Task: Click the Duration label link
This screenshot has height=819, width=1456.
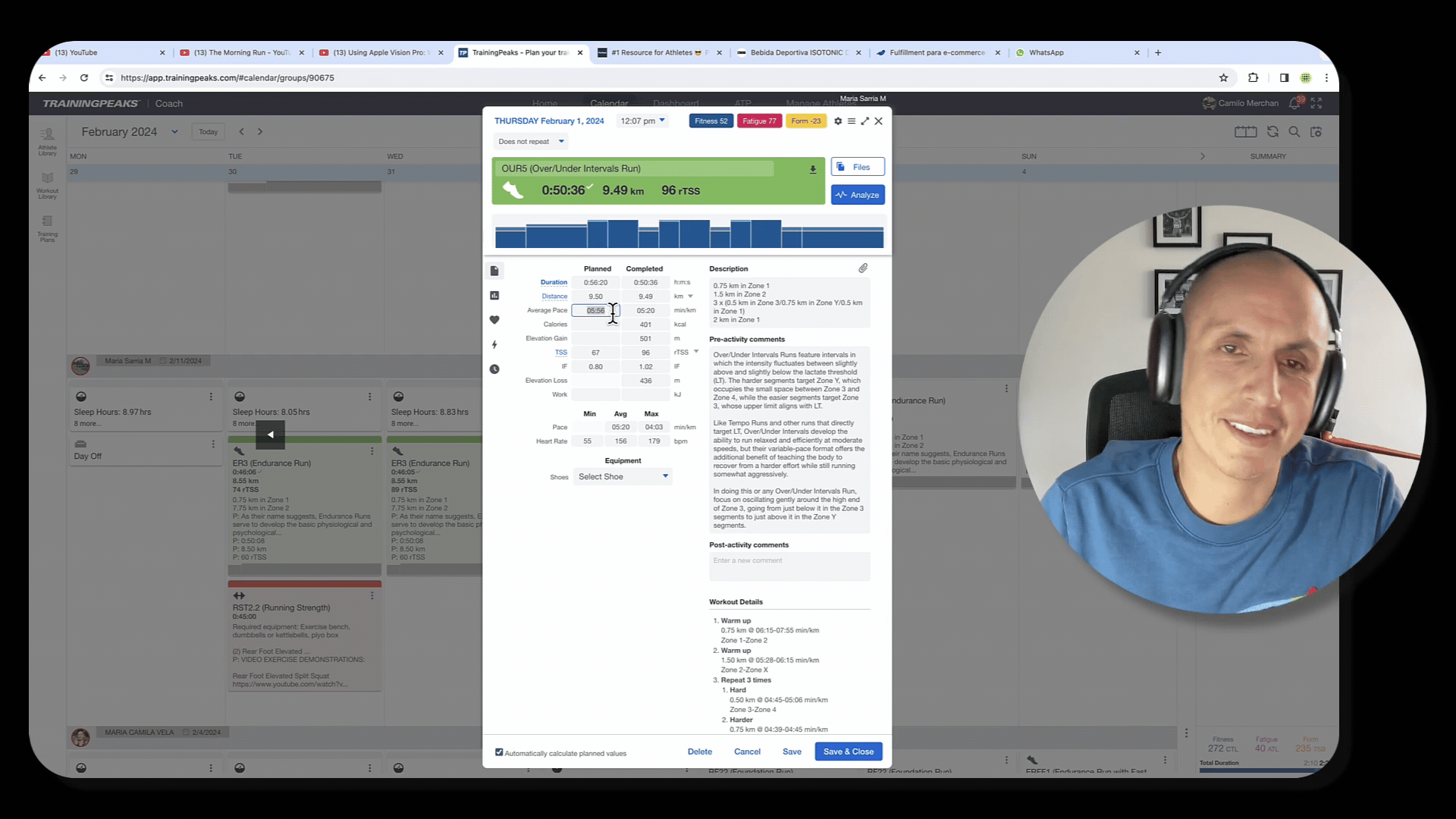Action: pos(554,283)
